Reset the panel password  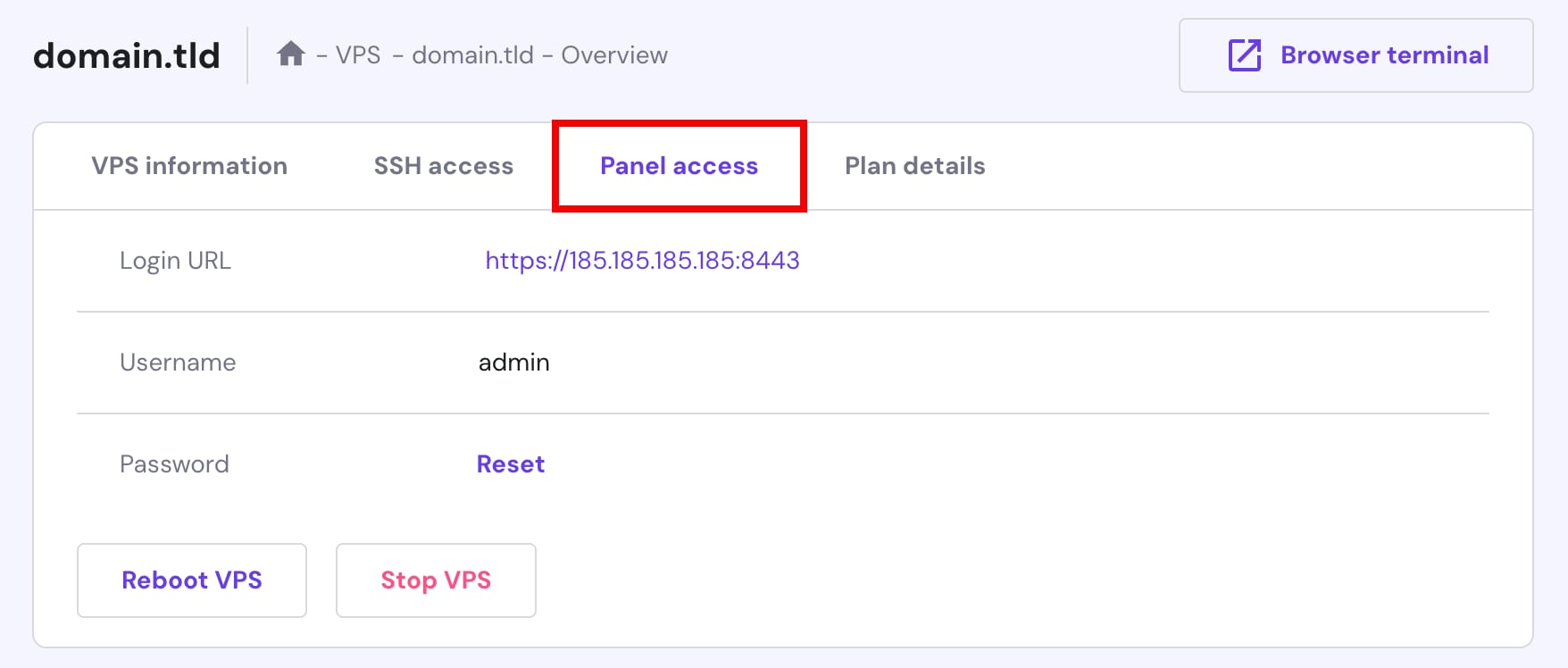click(x=510, y=463)
